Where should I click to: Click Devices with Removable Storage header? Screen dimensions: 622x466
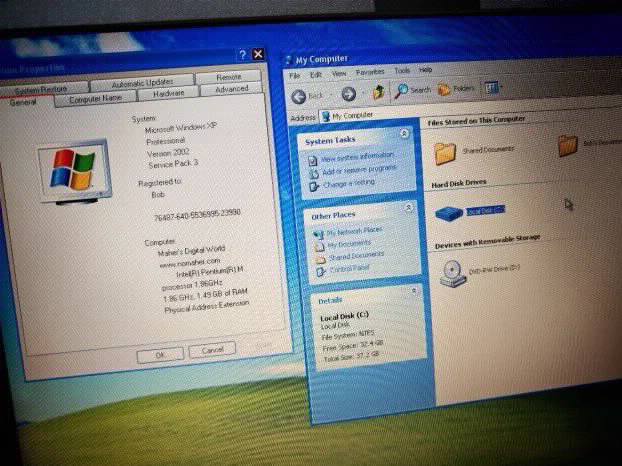(488, 241)
